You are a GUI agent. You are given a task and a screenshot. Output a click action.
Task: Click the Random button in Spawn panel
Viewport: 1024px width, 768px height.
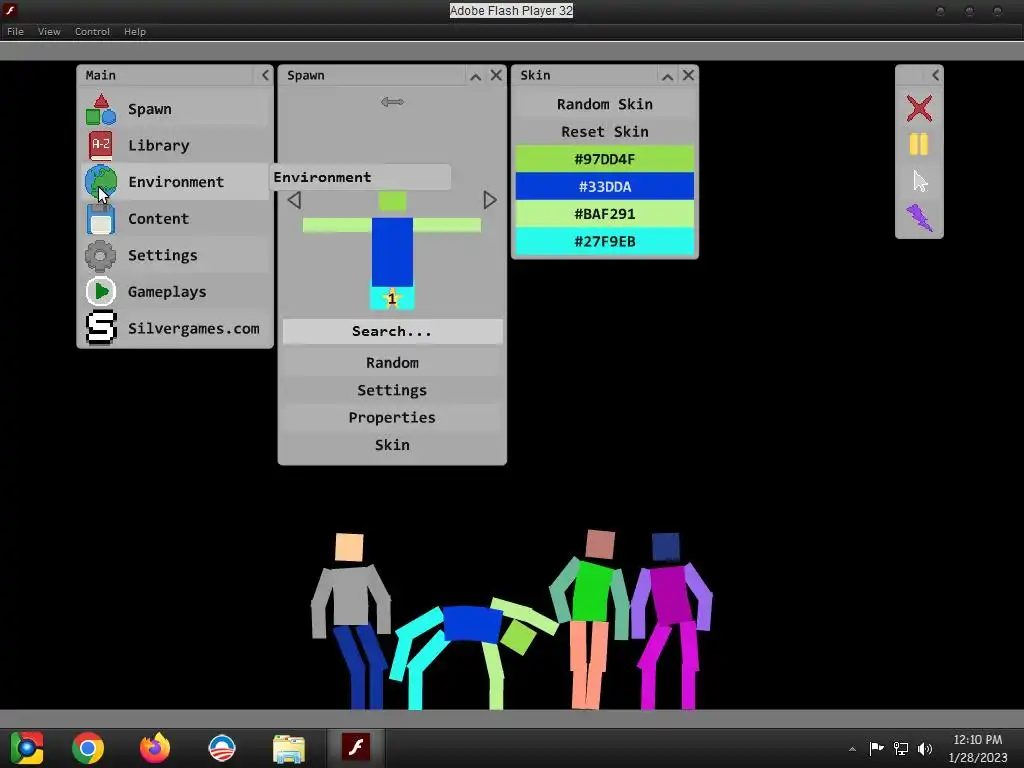[392, 362]
